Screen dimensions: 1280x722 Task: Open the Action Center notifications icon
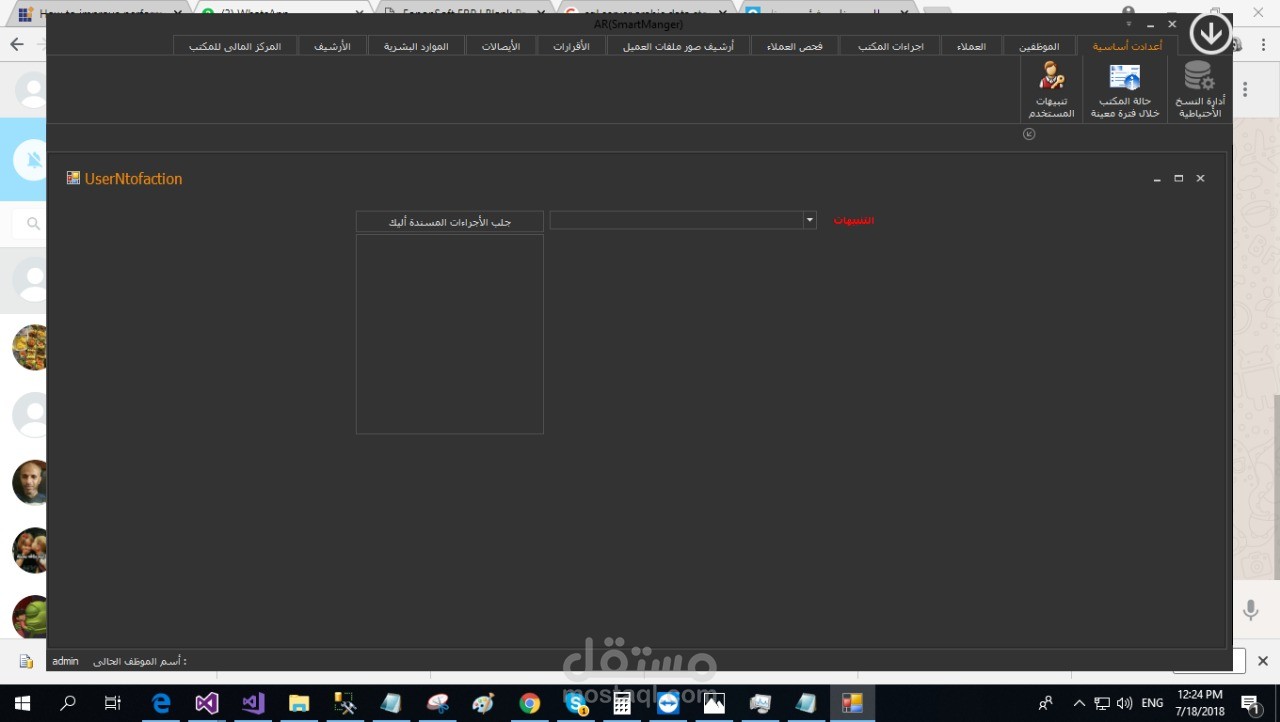click(x=1250, y=704)
